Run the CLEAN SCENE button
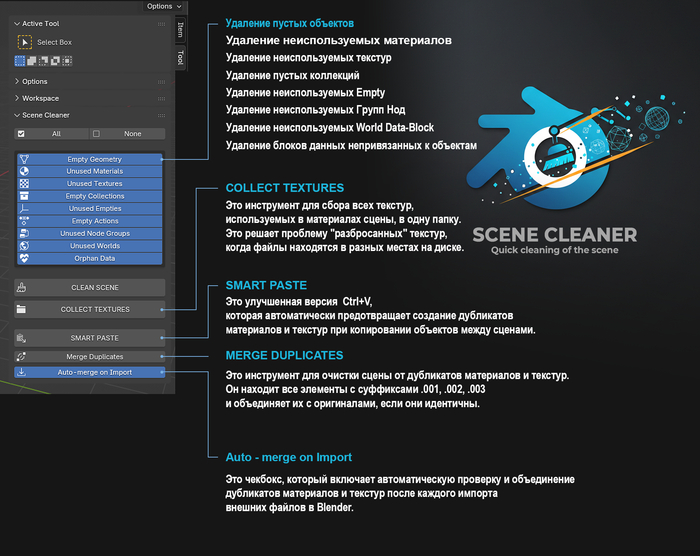 click(x=90, y=288)
